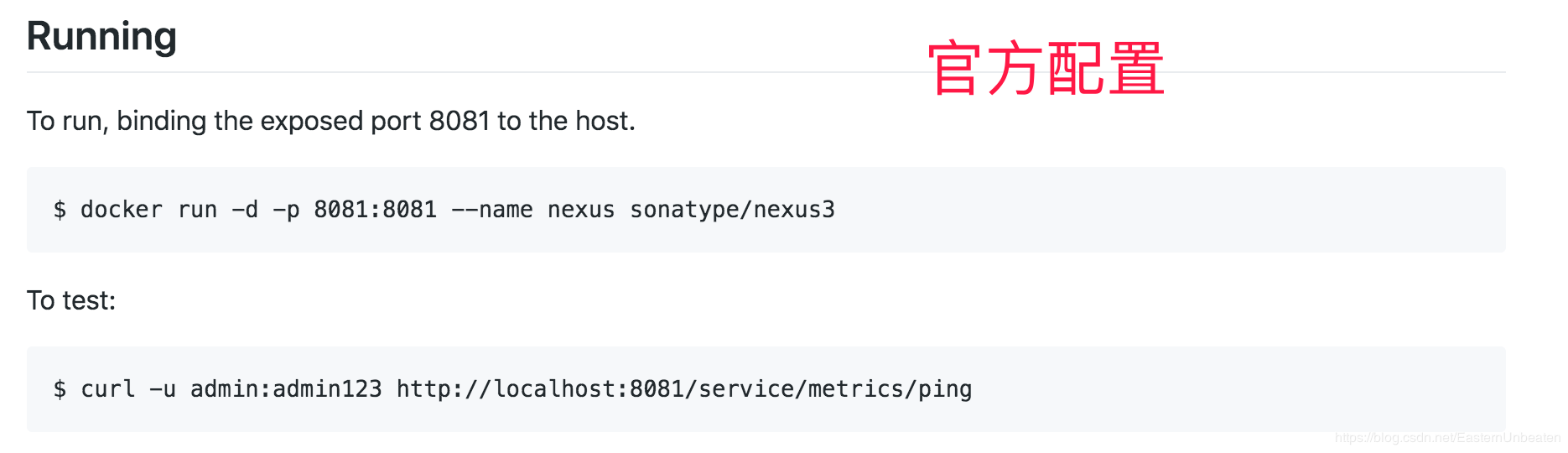Click the -d flag in docker command
Viewport: 1568px width, 453px height.
pyautogui.click(x=245, y=210)
